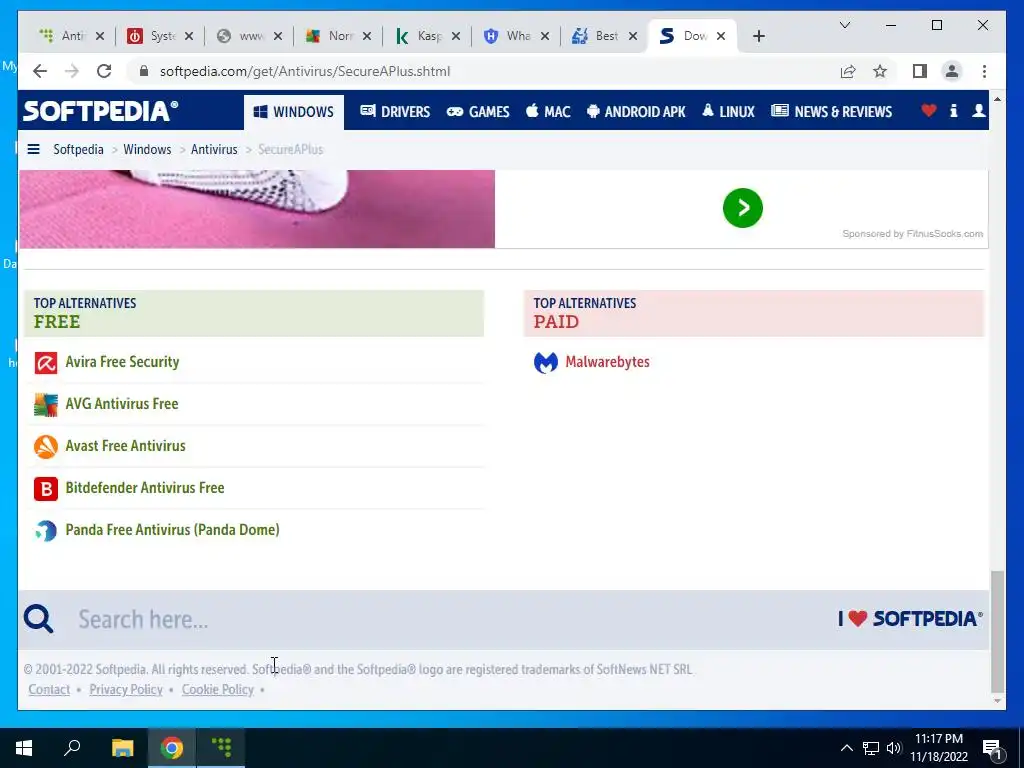
Task: Click Chrome icon in taskbar
Action: coord(172,748)
